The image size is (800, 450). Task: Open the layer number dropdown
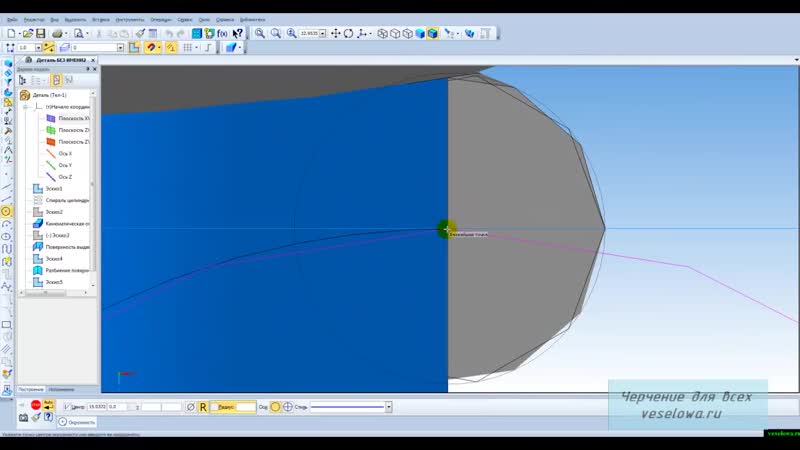click(120, 47)
